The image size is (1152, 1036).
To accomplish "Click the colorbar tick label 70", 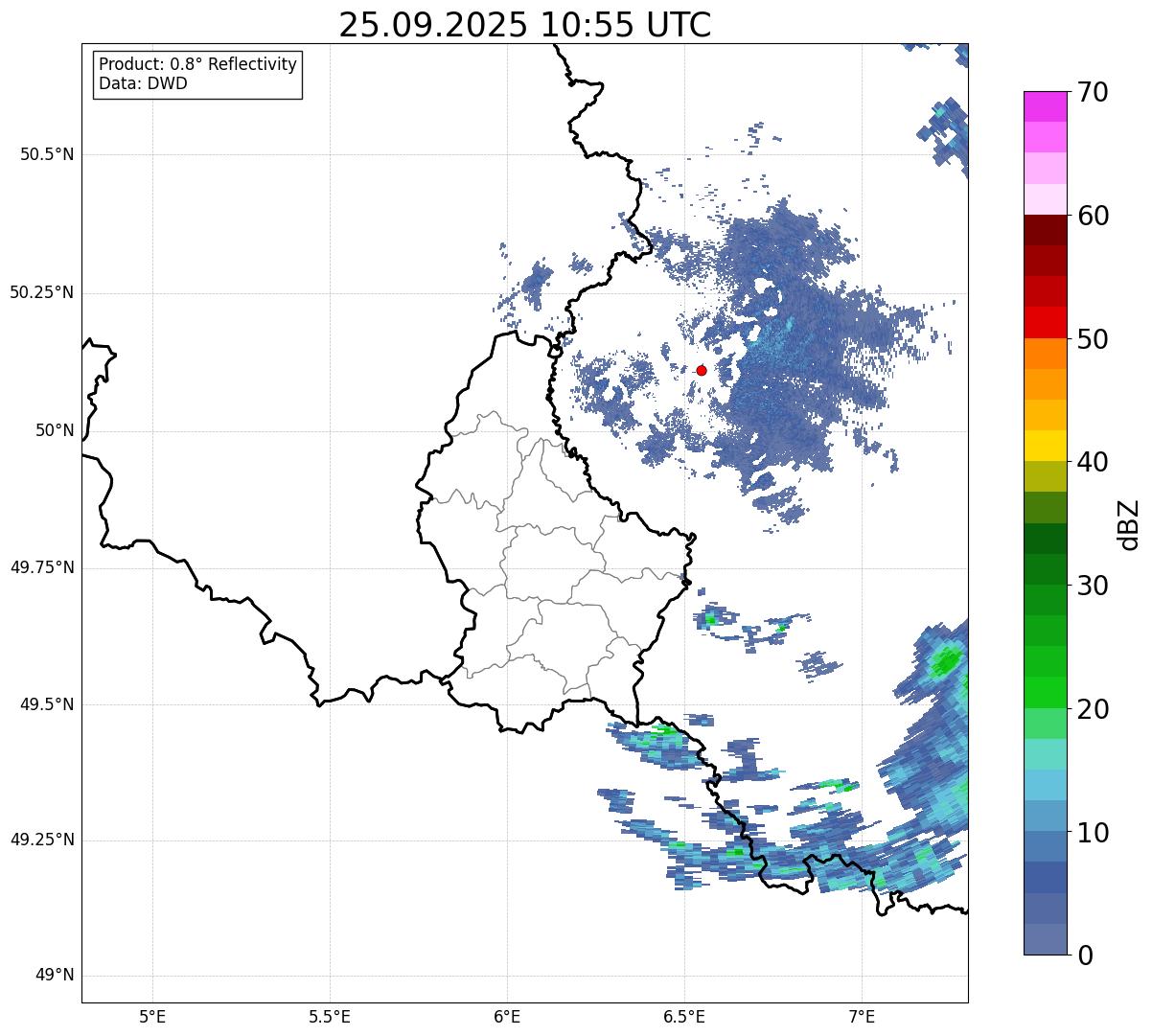I will pyautogui.click(x=1093, y=92).
